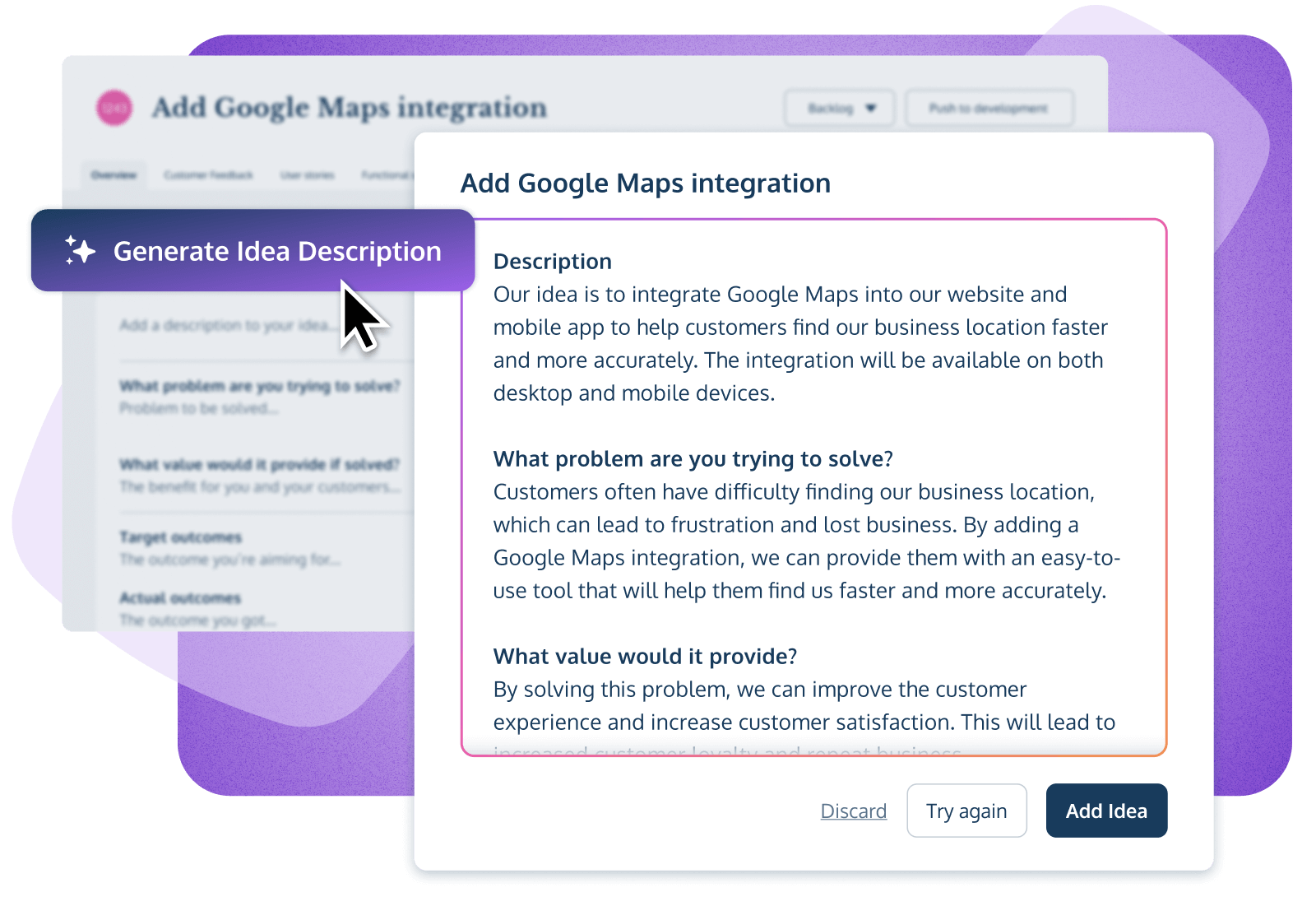1316x906 pixels.
Task: Discard the generated description
Action: [853, 811]
